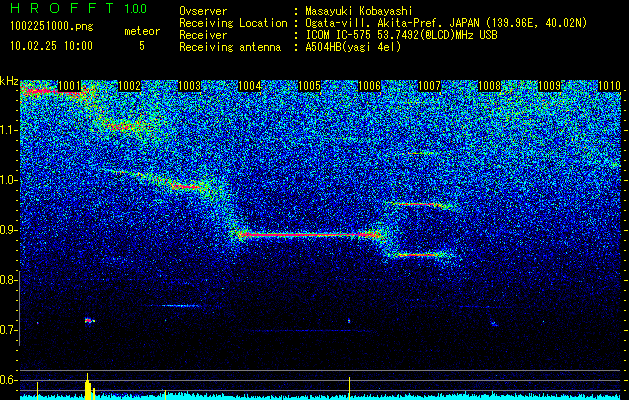
Task: Click the tallest yellow spike in the bottom intensity graph
Action: pos(87,386)
